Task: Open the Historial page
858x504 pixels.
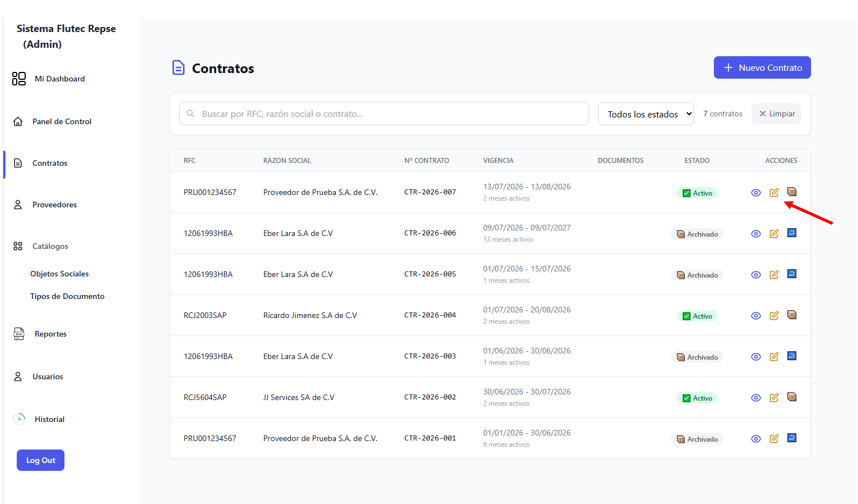Action: (x=39, y=419)
